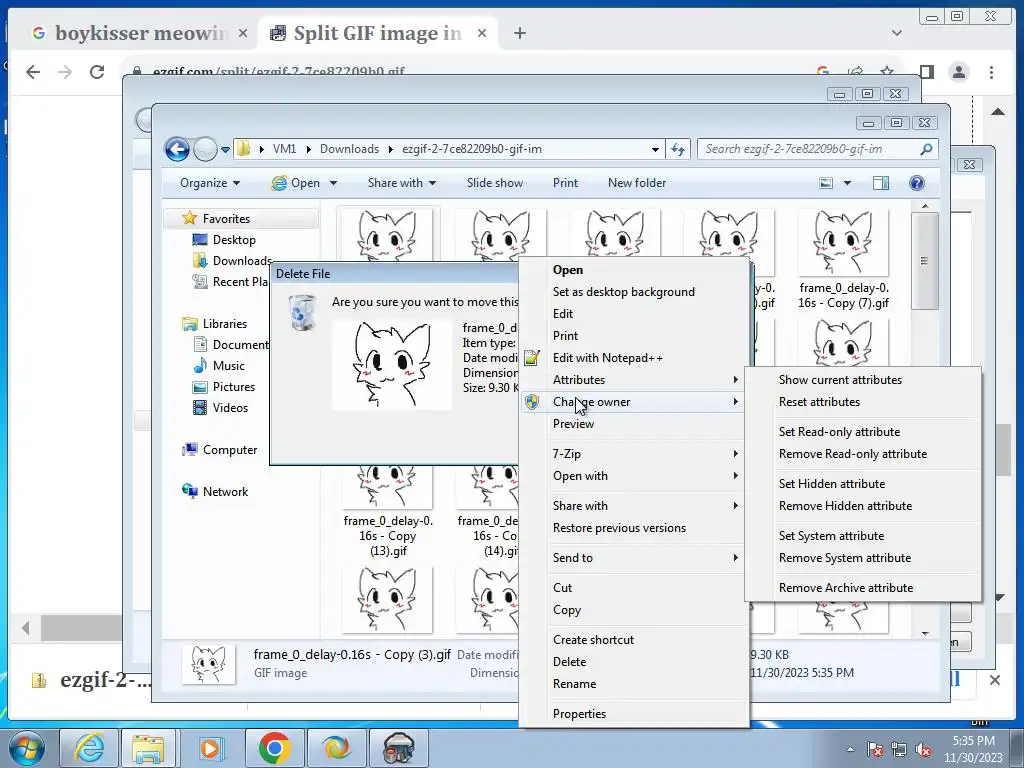Open a new Chrome tab
The image size is (1024, 768).
coord(520,33)
